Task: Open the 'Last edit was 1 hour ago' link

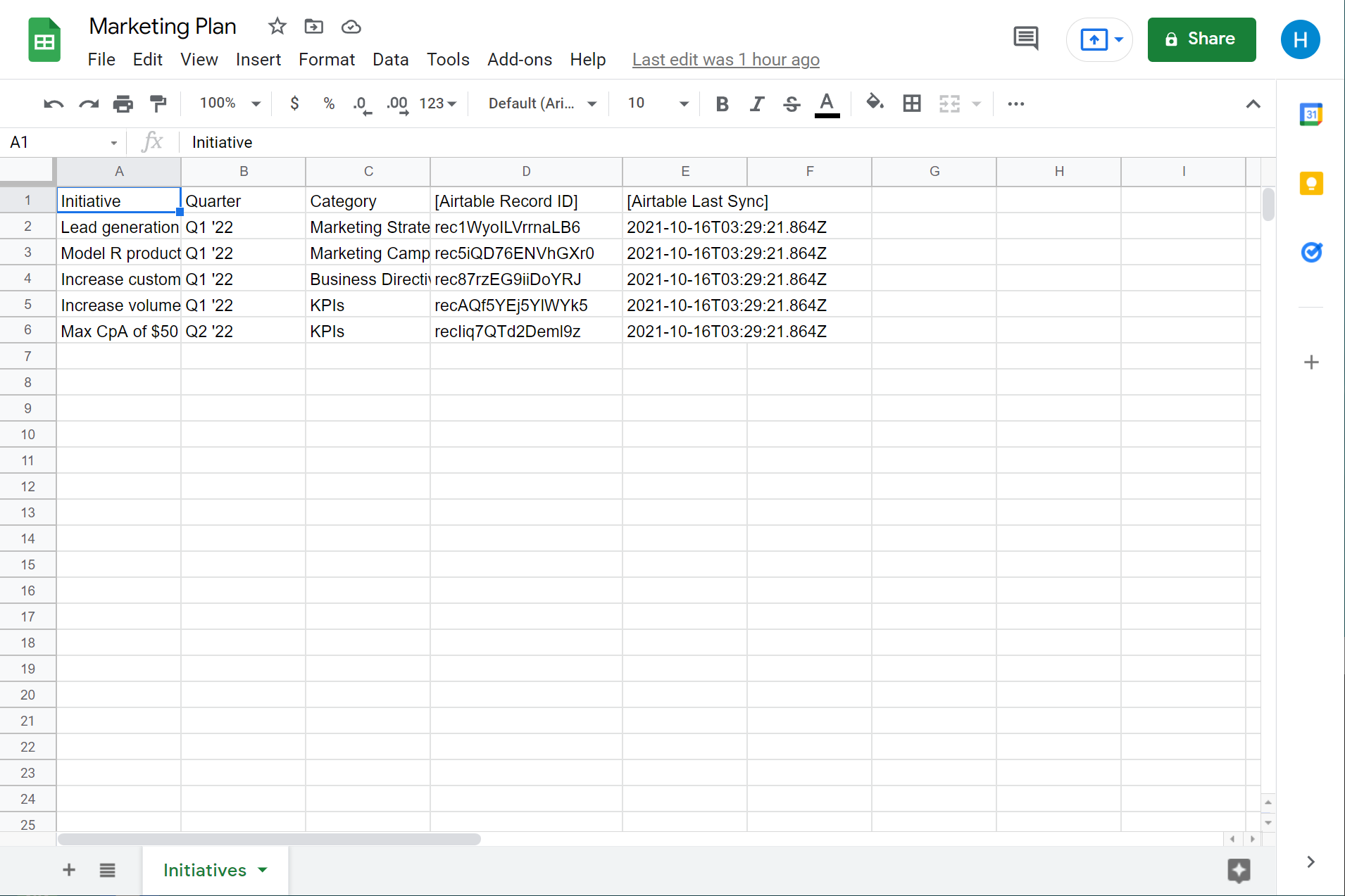Action: click(725, 60)
